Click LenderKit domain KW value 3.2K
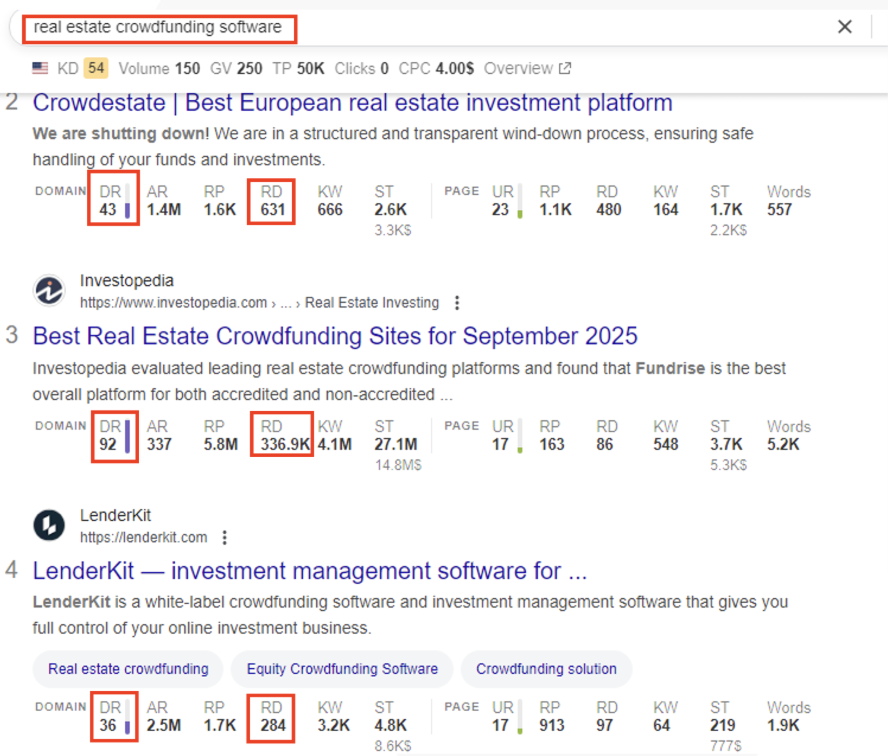 334,725
